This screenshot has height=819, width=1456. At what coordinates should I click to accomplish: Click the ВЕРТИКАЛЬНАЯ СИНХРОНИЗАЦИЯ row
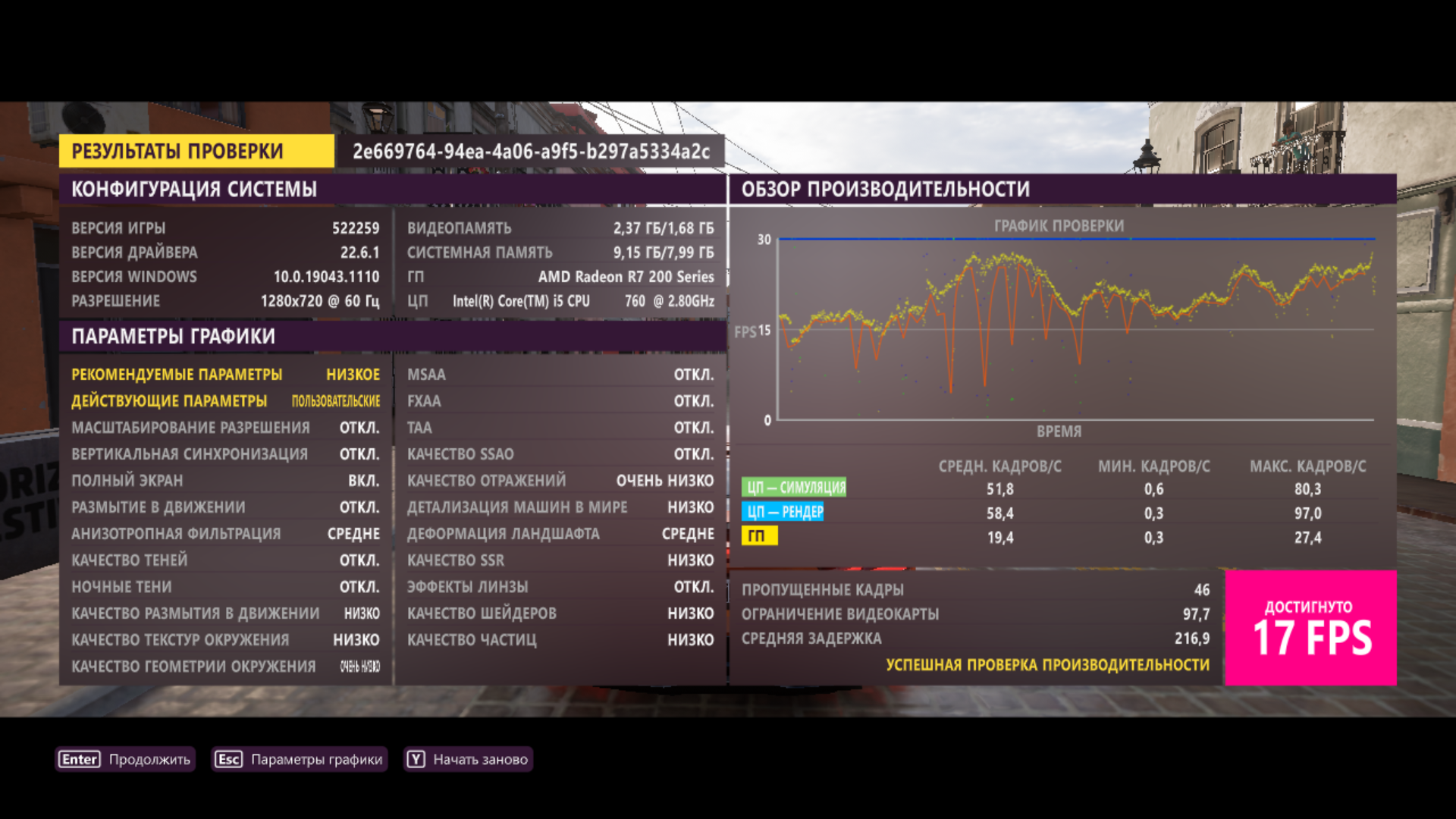click(225, 453)
